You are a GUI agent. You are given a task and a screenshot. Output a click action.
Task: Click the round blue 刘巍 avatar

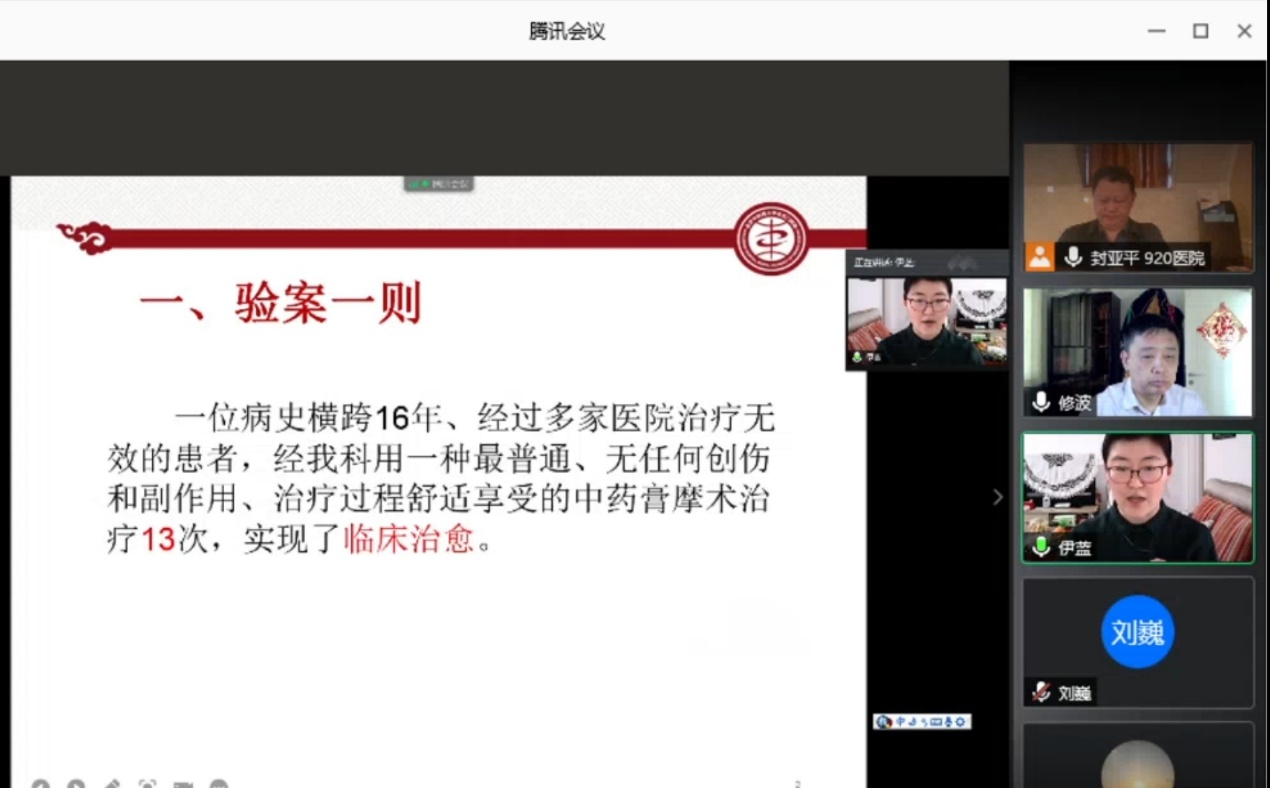click(x=1137, y=632)
